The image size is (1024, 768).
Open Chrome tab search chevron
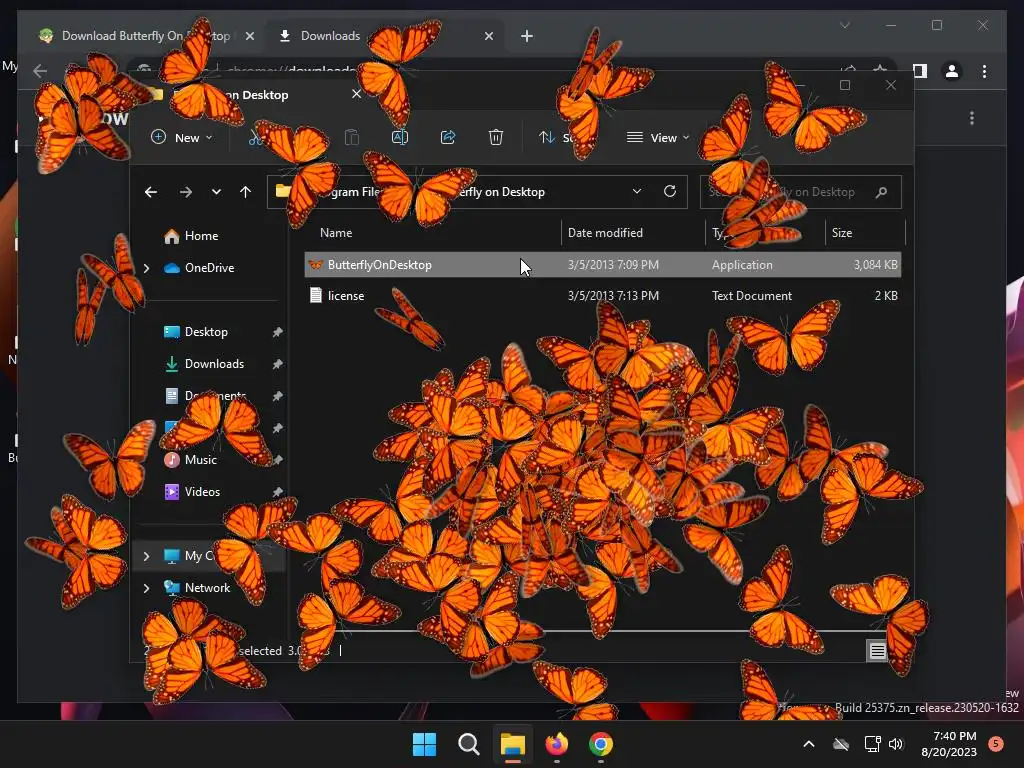tap(844, 25)
